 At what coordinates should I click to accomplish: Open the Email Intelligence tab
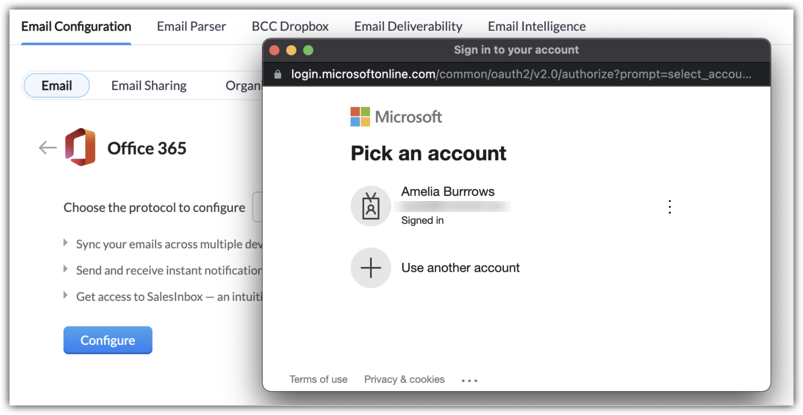point(536,26)
